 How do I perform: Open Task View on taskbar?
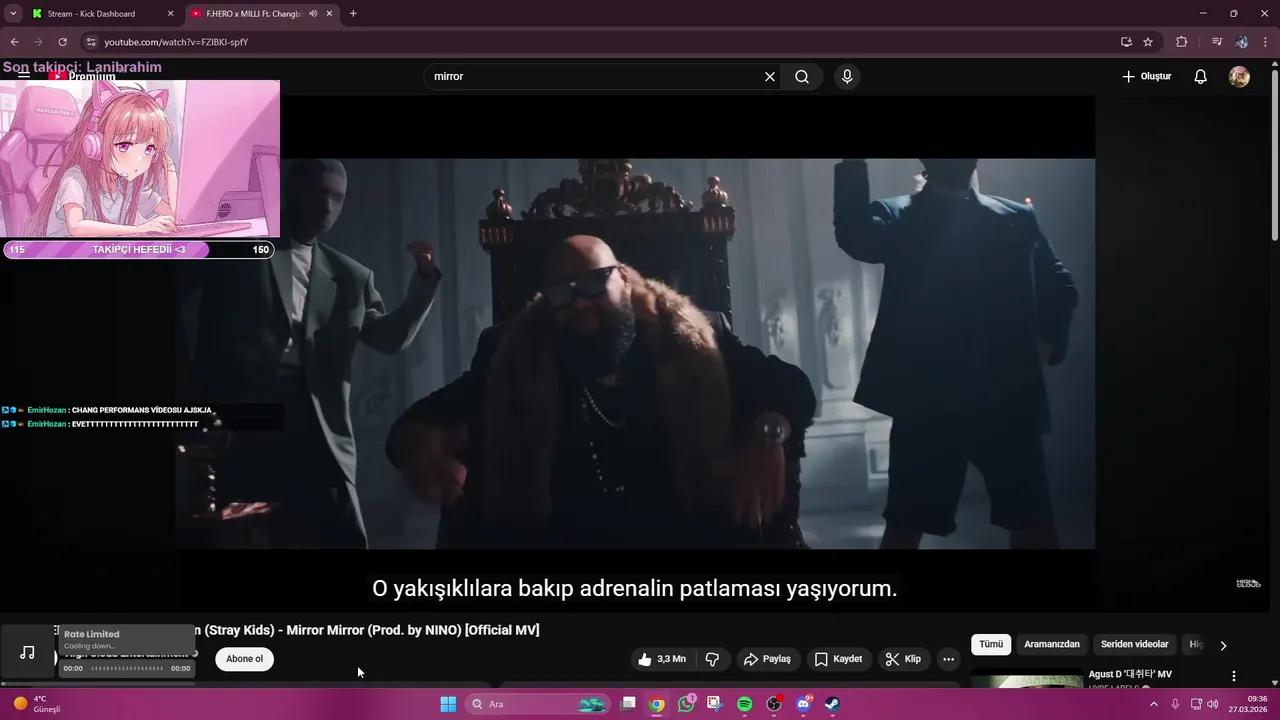(628, 704)
